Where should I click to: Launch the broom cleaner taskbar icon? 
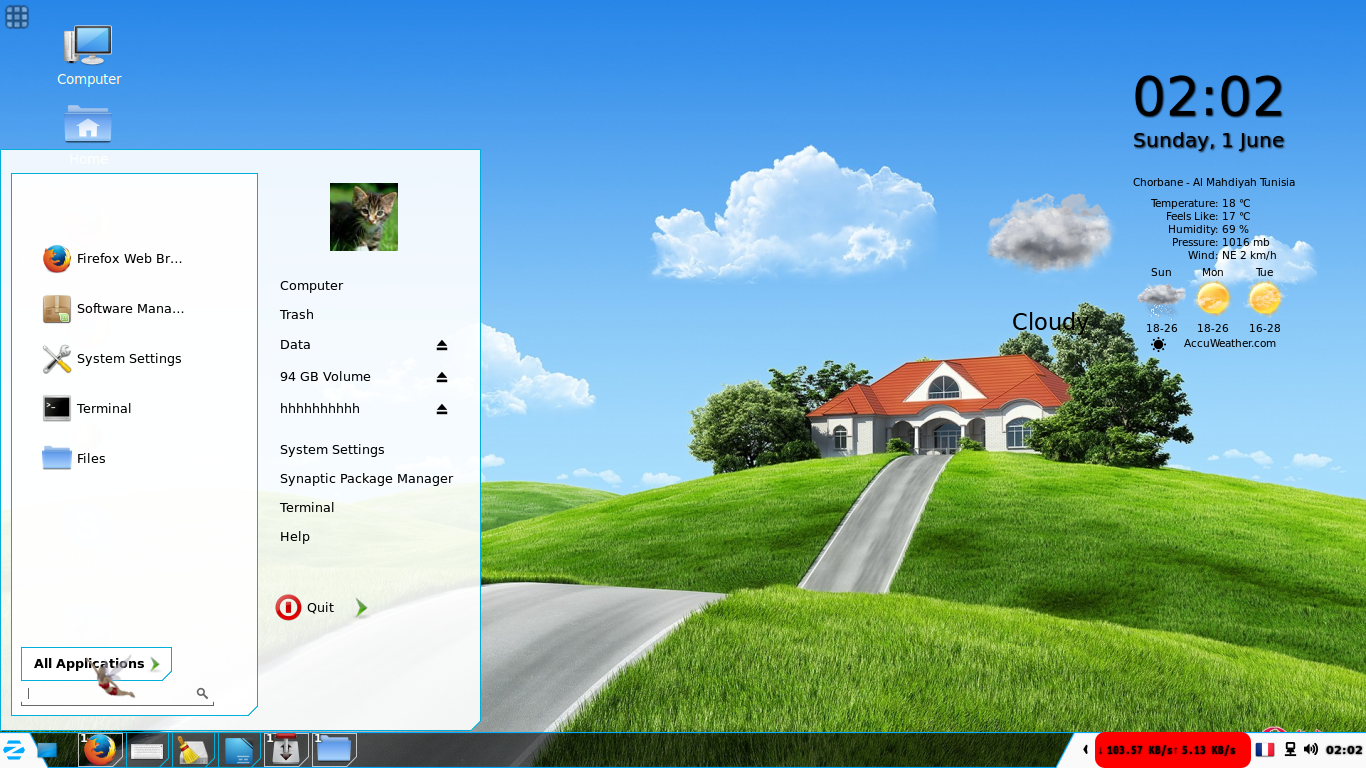[192, 749]
